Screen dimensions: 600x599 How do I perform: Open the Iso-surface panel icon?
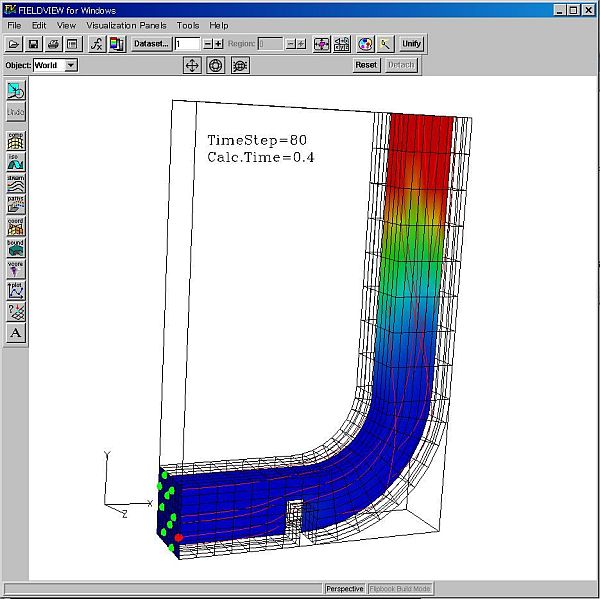[x=16, y=162]
